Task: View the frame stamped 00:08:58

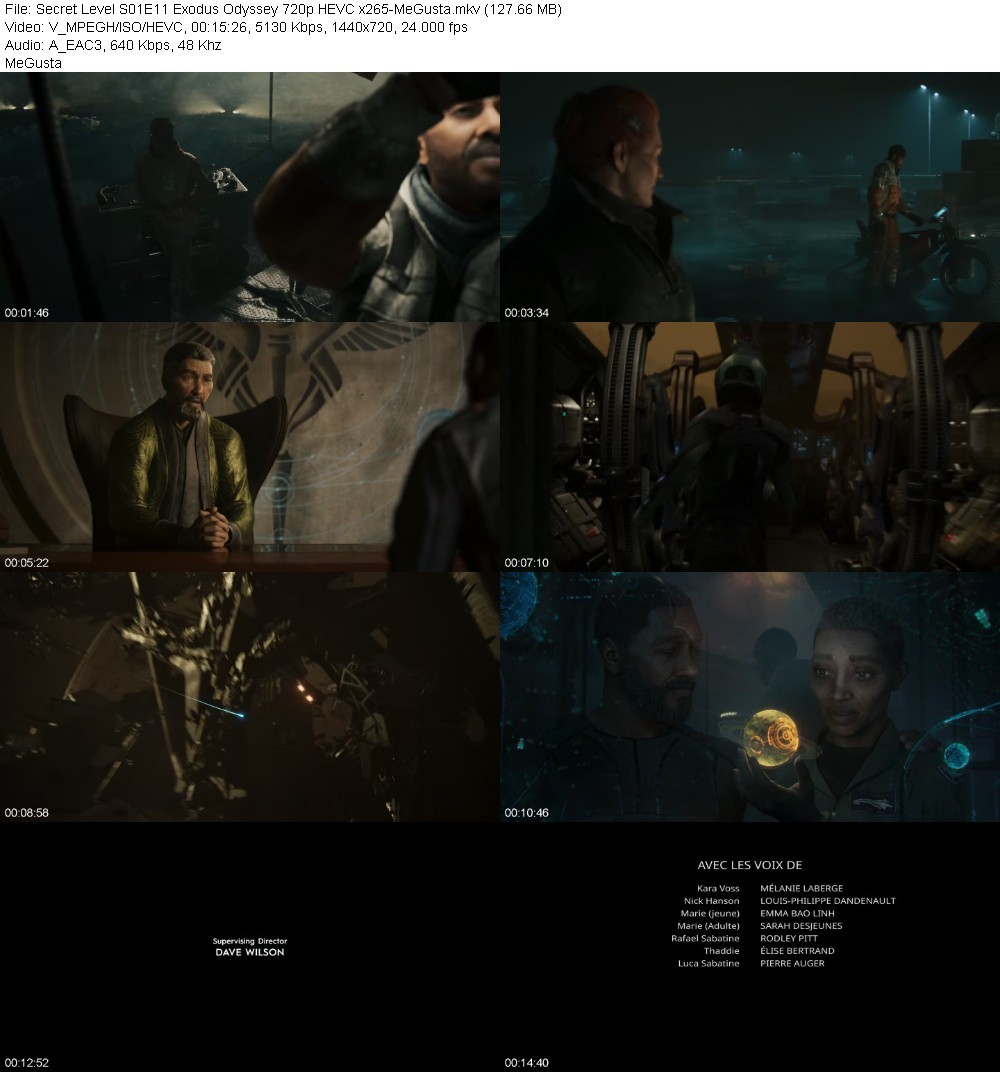Action: pos(249,697)
